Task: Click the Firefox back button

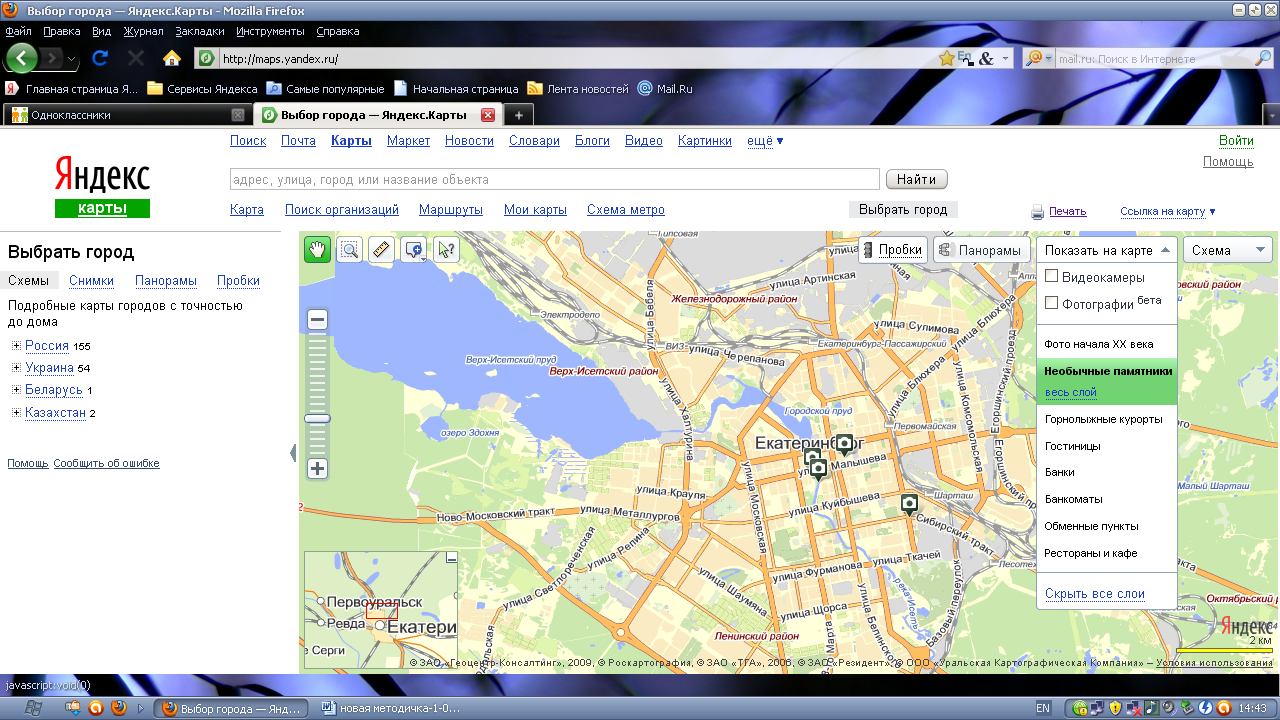Action: (x=22, y=57)
